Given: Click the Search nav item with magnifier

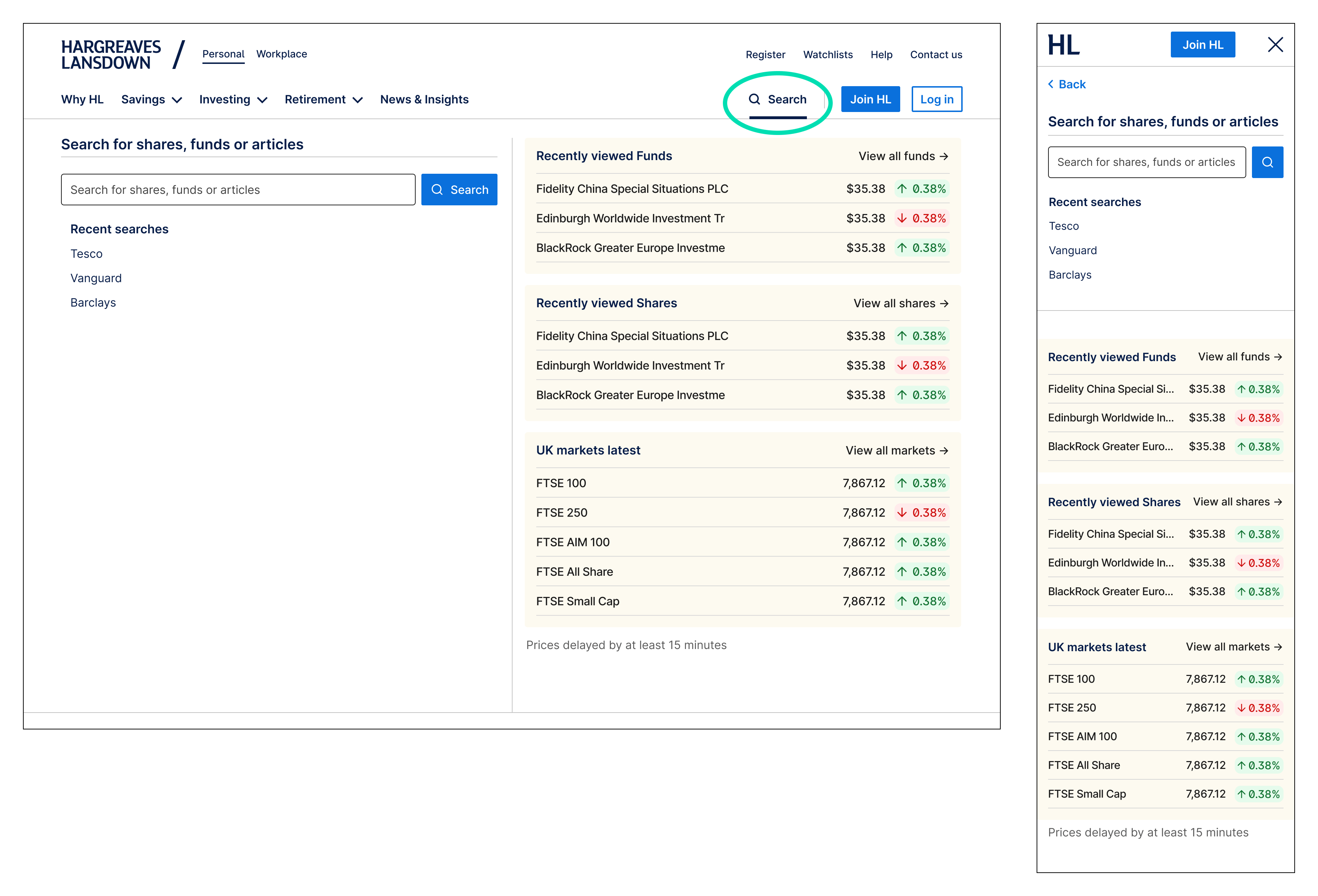Looking at the screenshot, I should click(x=777, y=99).
